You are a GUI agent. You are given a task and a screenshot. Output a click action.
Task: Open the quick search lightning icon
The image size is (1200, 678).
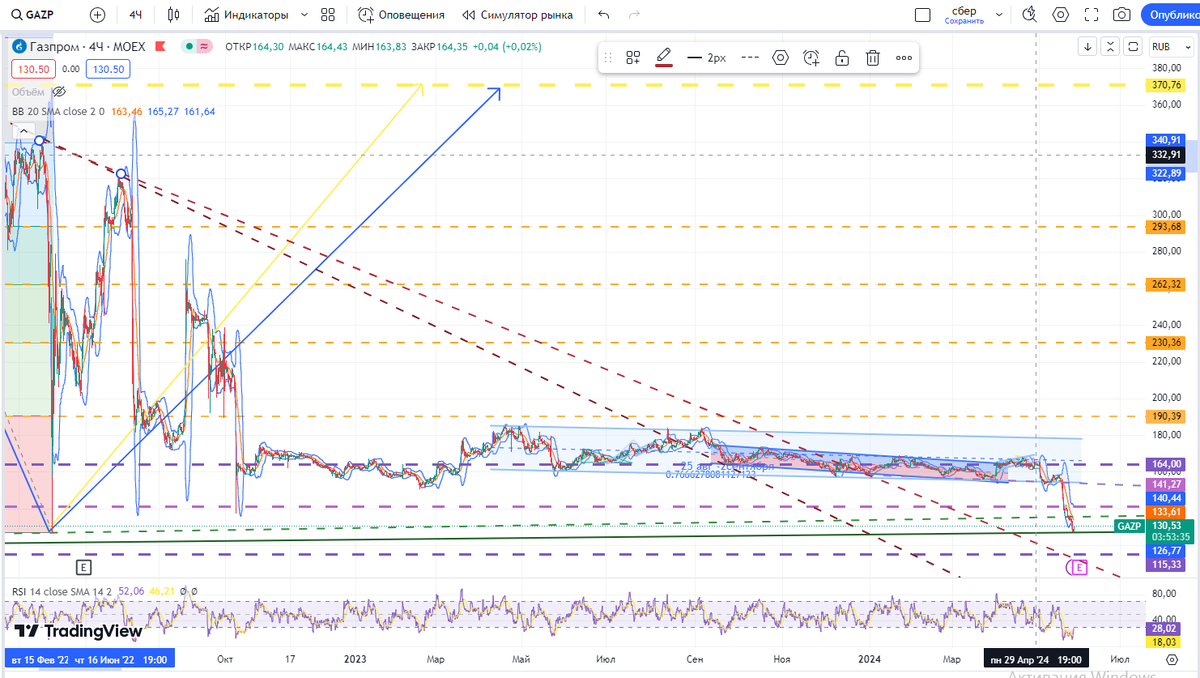tap(1031, 15)
